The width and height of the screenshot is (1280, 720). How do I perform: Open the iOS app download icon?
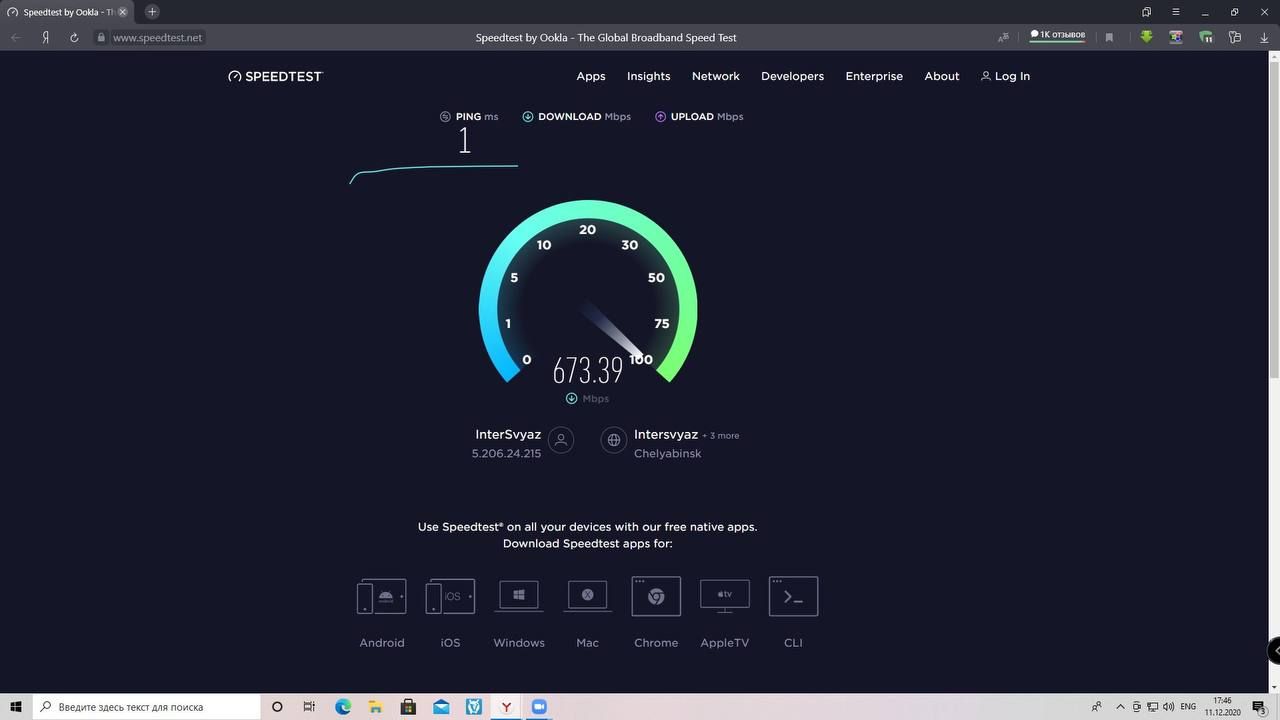(450, 597)
